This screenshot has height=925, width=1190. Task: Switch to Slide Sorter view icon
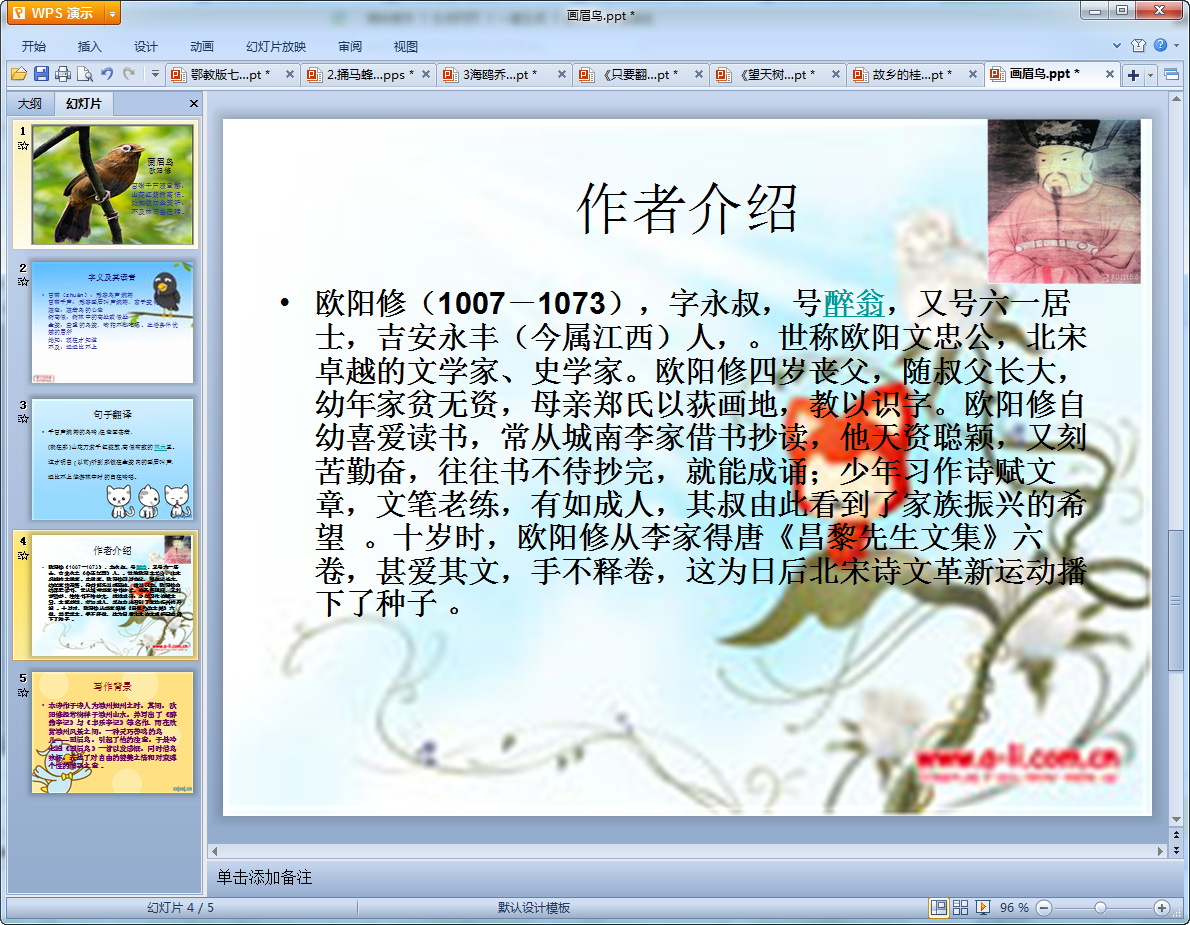pyautogui.click(x=960, y=908)
